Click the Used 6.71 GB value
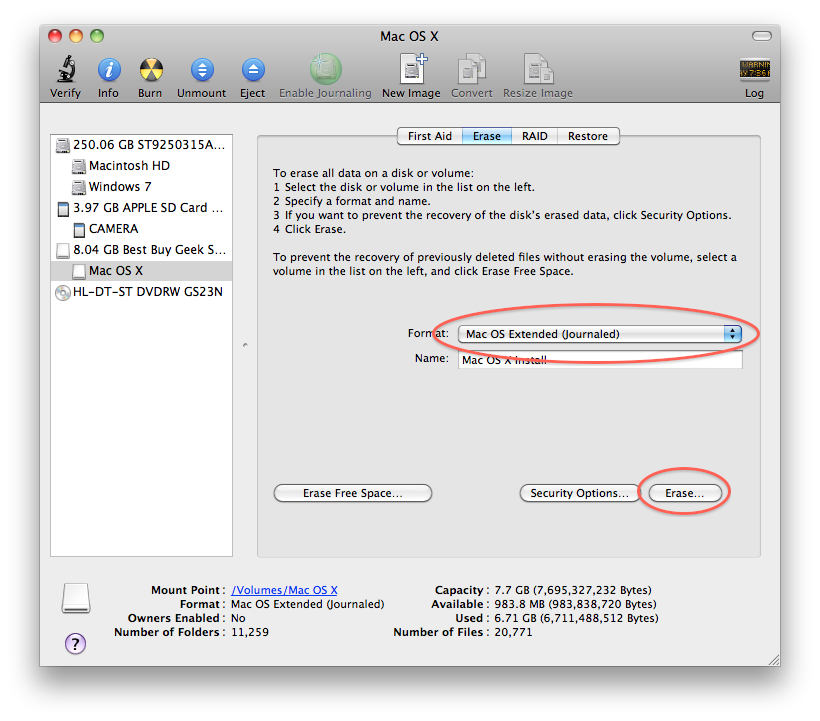This screenshot has height=721, width=820. click(x=576, y=618)
